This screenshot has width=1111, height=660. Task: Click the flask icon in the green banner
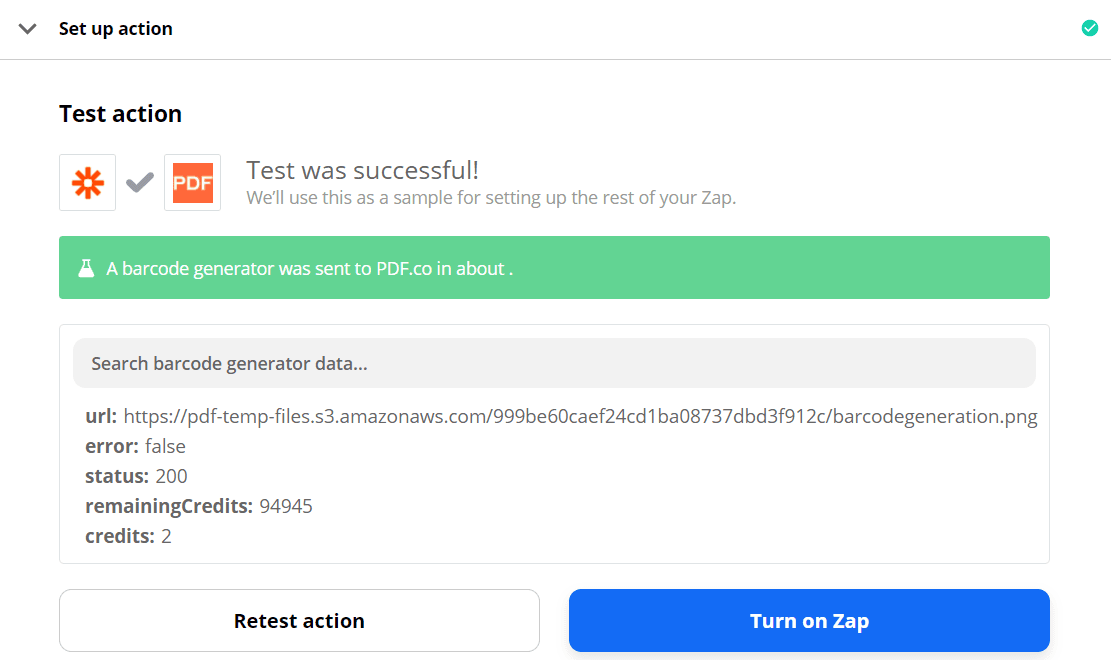coord(86,267)
